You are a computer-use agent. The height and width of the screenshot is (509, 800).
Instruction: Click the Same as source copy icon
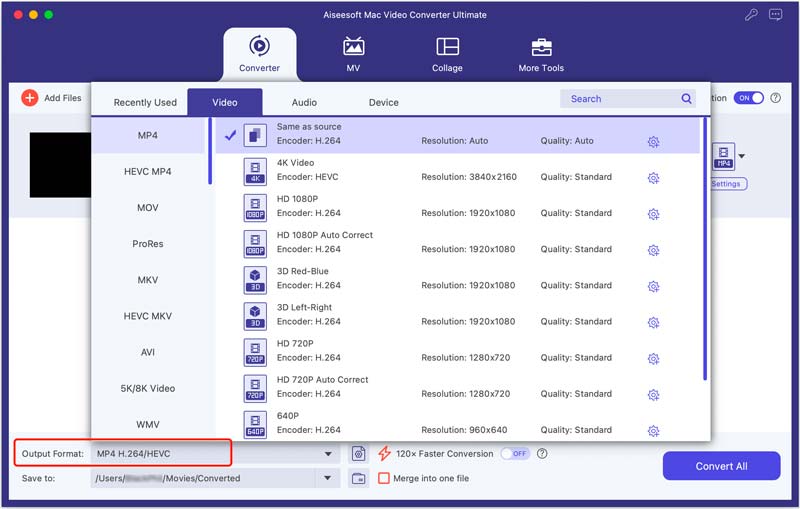pyautogui.click(x=255, y=135)
